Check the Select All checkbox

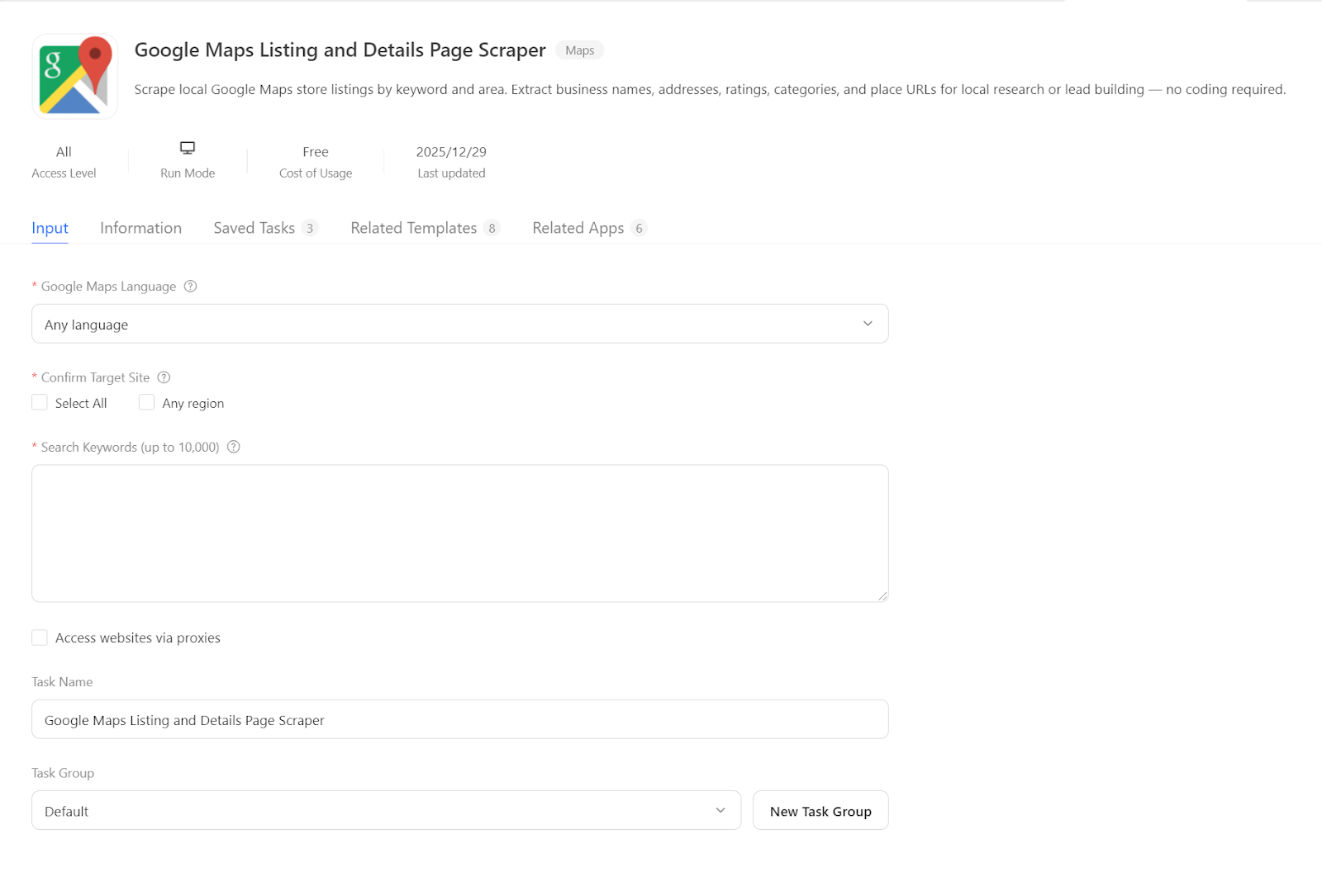click(x=39, y=402)
